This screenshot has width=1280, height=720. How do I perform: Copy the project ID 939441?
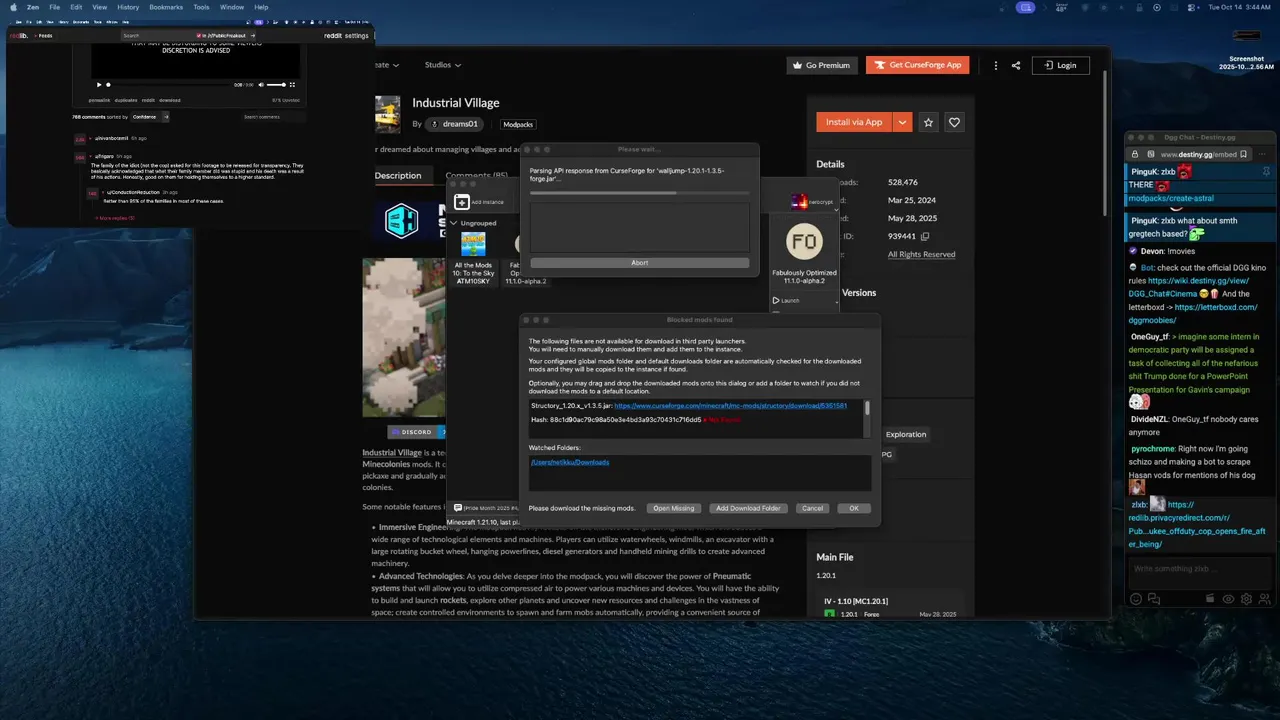(x=925, y=236)
